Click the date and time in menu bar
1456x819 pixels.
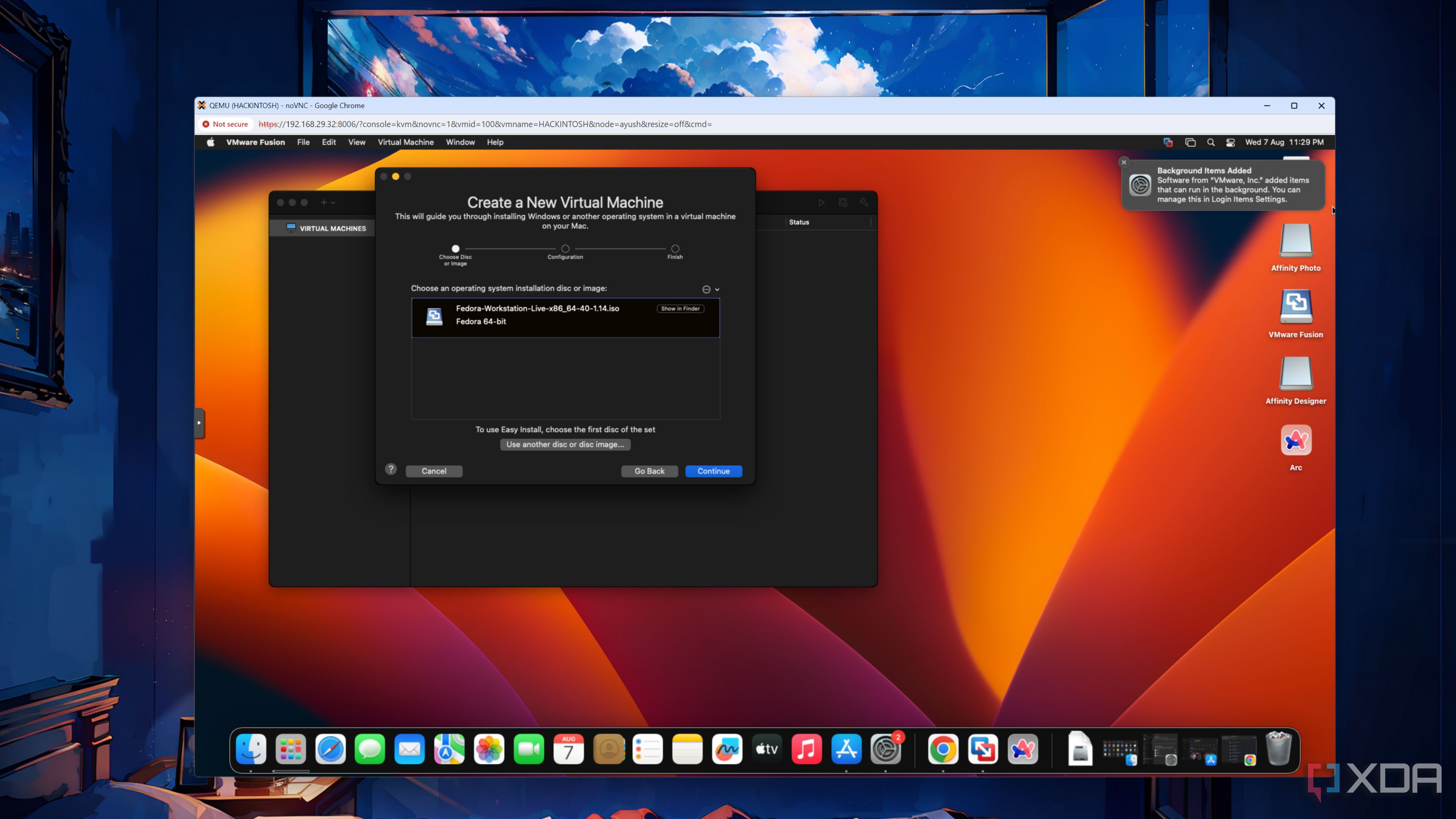coord(1284,143)
